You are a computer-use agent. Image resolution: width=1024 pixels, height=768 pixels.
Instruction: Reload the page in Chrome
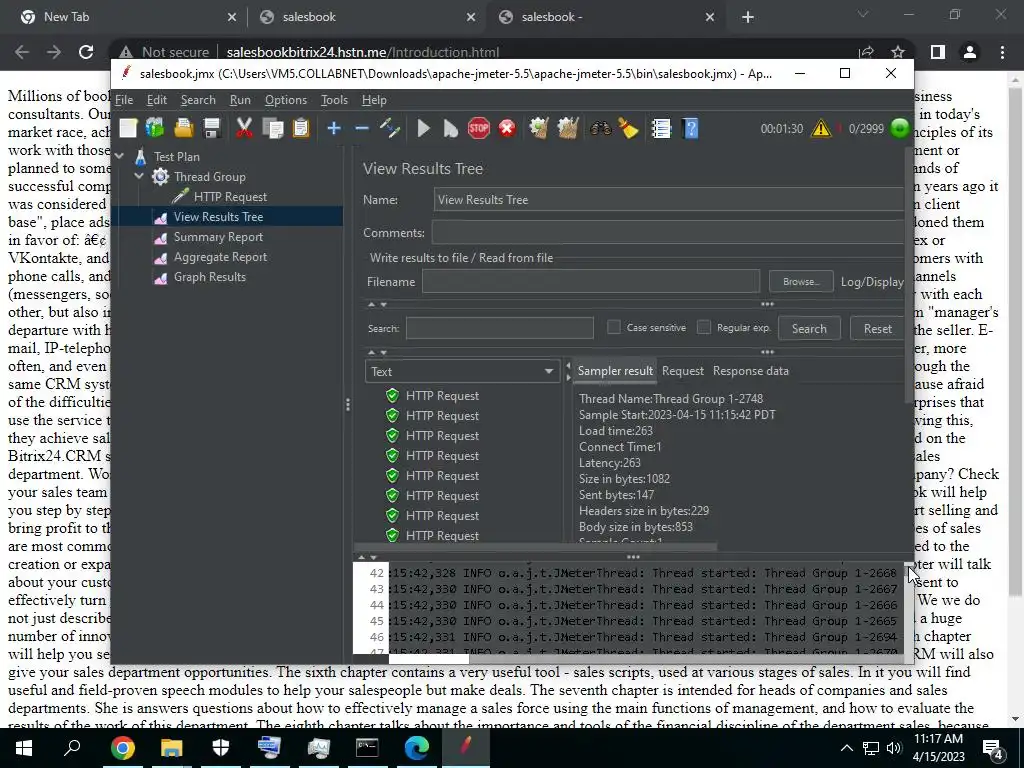[x=86, y=52]
